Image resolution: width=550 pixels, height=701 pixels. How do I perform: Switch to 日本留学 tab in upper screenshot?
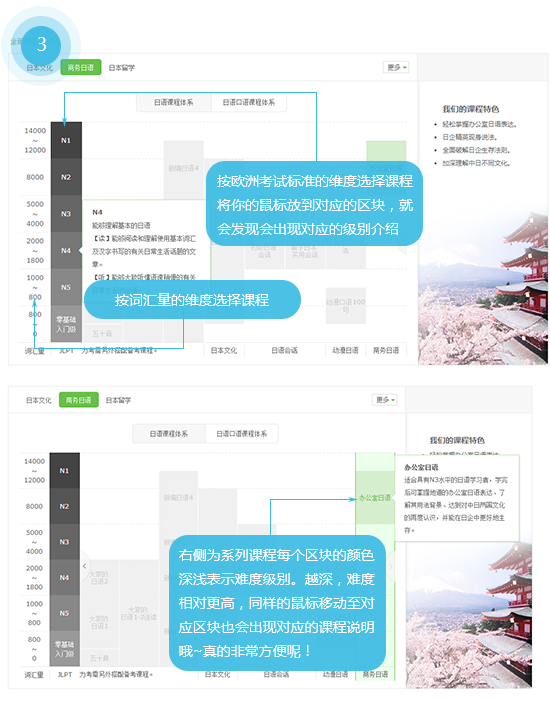[x=122, y=68]
